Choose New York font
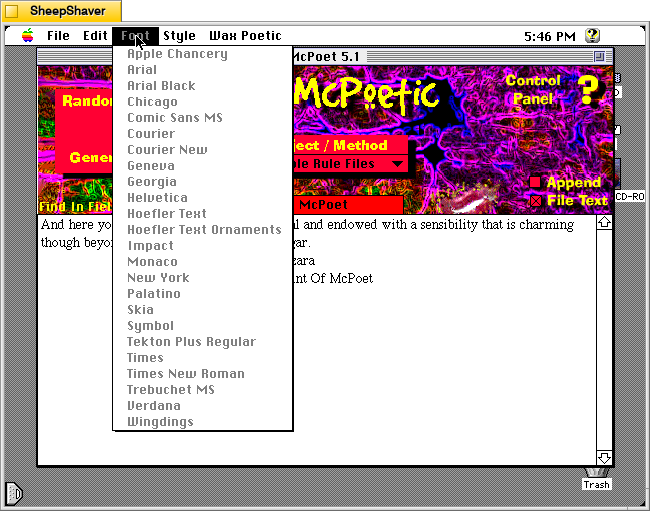This screenshot has height=511, width=650. 203,278
